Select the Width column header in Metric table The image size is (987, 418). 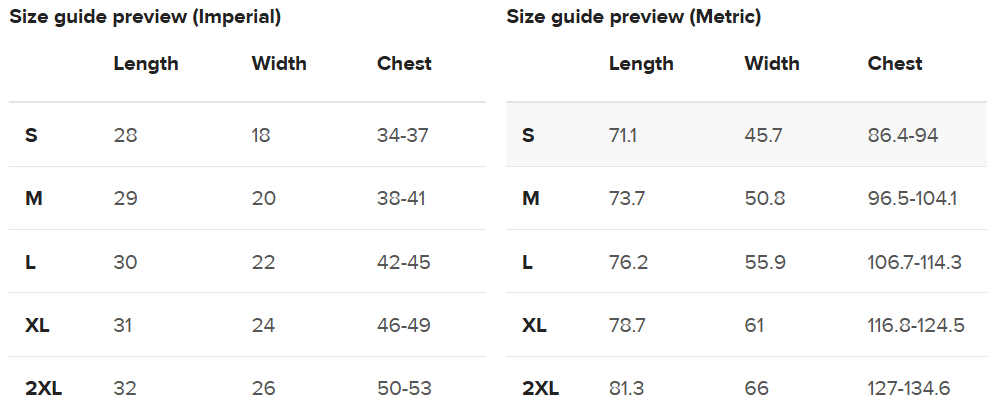click(x=772, y=64)
